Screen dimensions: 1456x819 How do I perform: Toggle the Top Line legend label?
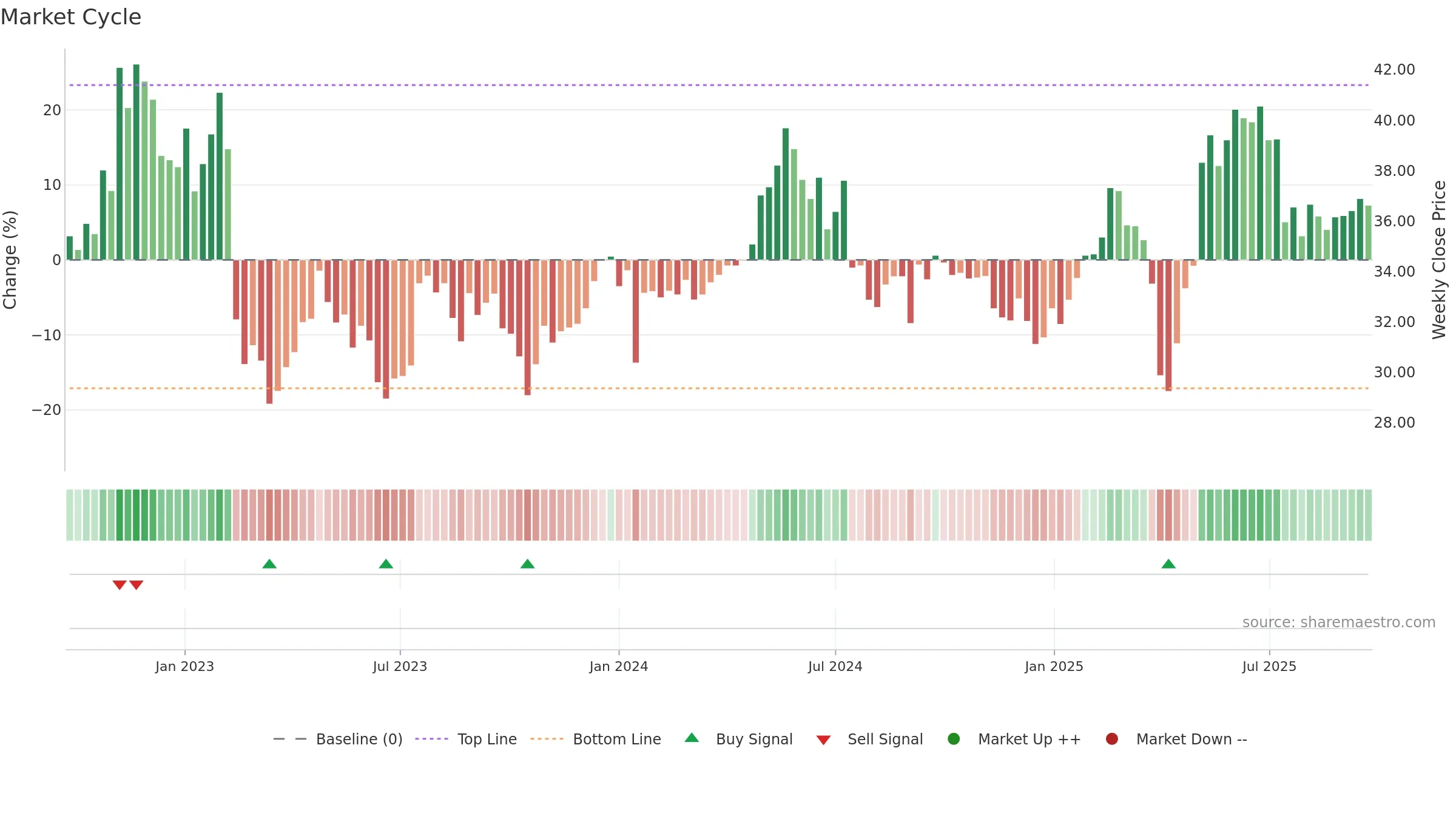pos(487,739)
